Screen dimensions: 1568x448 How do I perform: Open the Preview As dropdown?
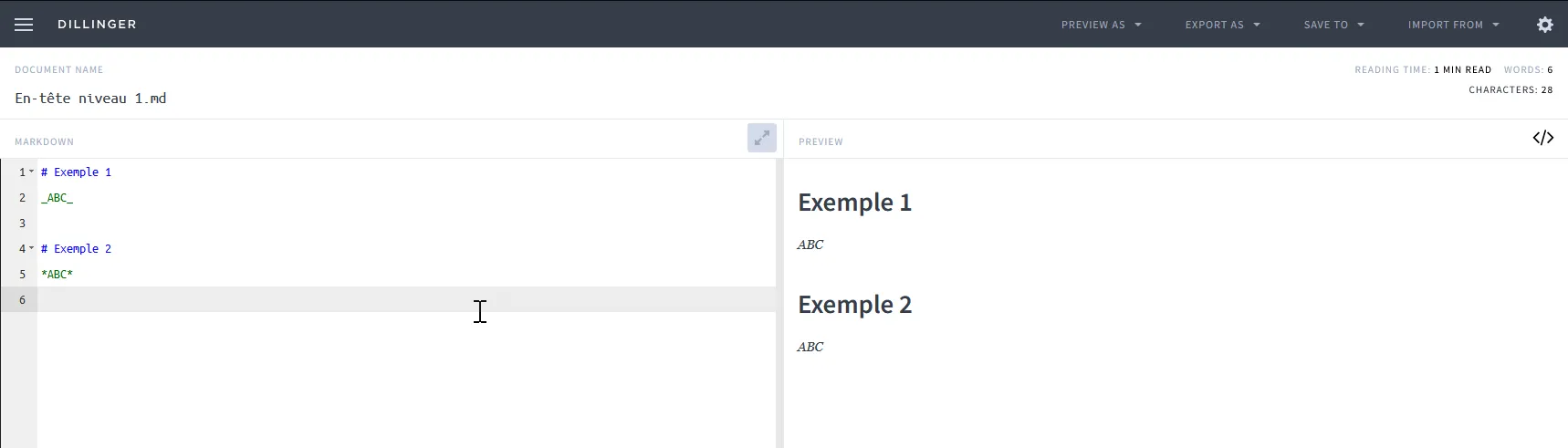coord(1101,25)
